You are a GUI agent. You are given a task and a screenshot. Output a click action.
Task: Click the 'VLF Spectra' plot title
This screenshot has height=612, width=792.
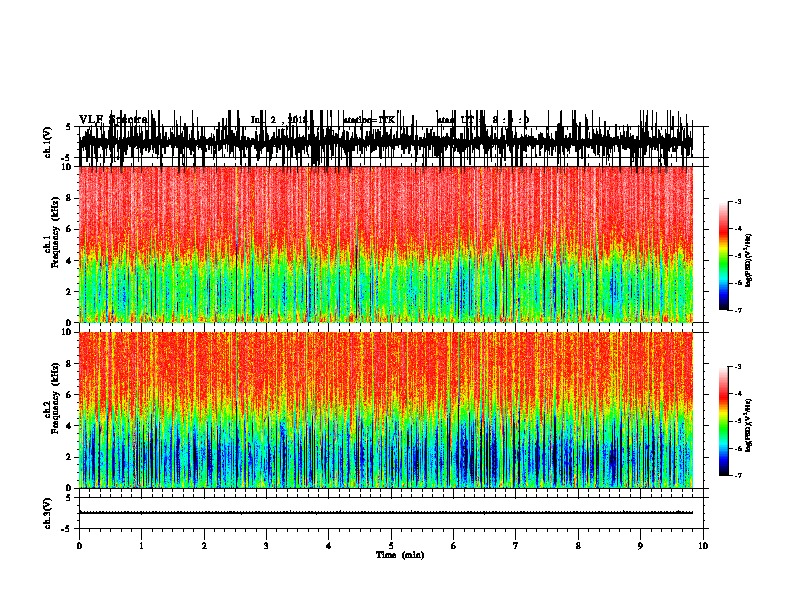113,120
